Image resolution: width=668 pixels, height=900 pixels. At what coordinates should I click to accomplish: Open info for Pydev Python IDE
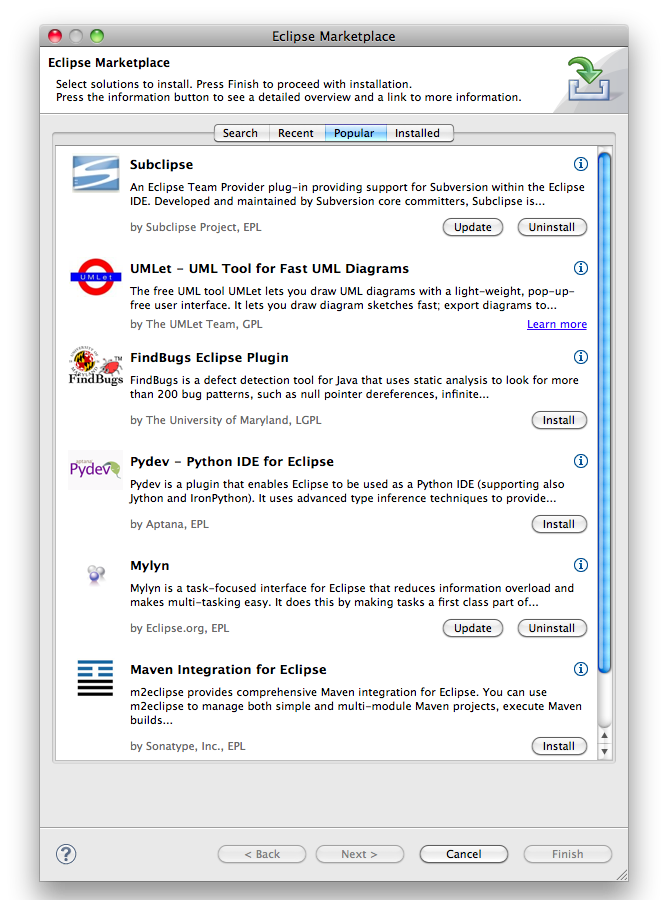pos(581,461)
